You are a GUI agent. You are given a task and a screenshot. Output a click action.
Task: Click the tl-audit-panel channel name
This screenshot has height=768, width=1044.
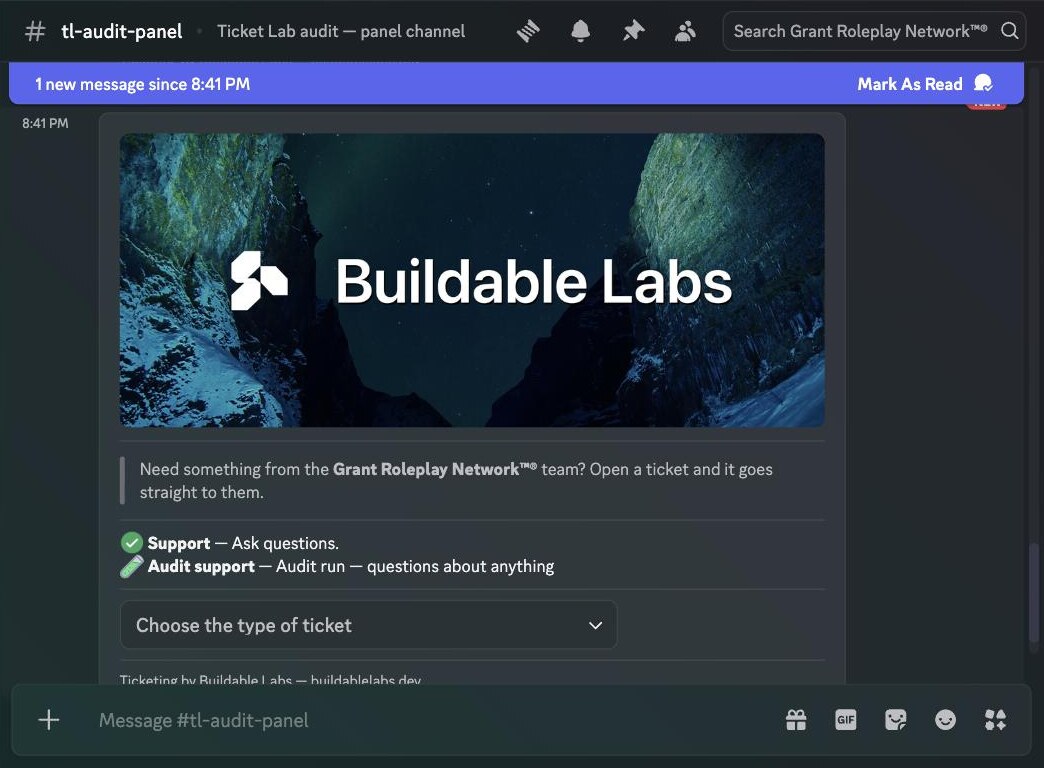pos(122,31)
